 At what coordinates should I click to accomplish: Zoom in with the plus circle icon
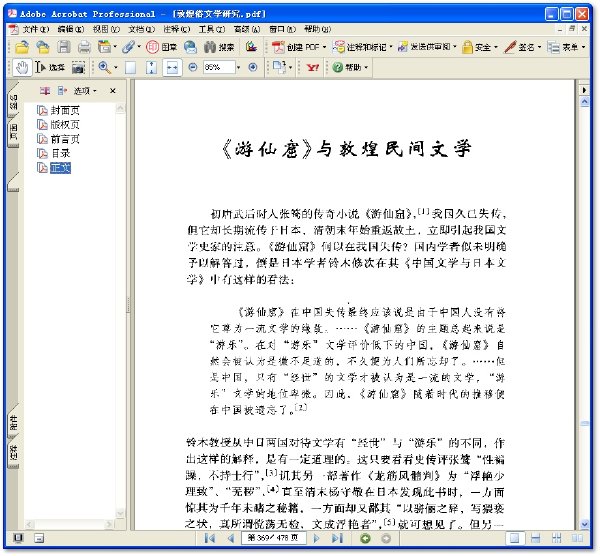pyautogui.click(x=253, y=67)
